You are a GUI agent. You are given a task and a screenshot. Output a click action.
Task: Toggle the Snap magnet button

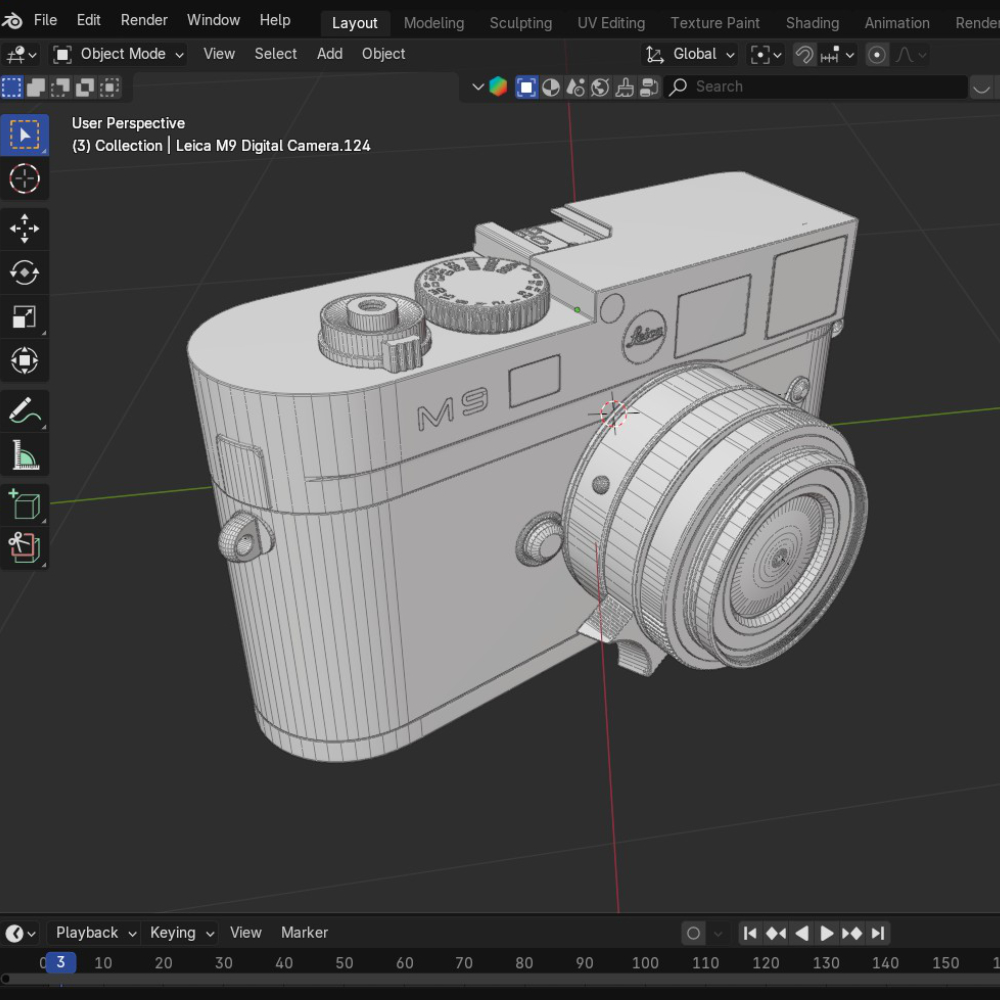point(804,55)
